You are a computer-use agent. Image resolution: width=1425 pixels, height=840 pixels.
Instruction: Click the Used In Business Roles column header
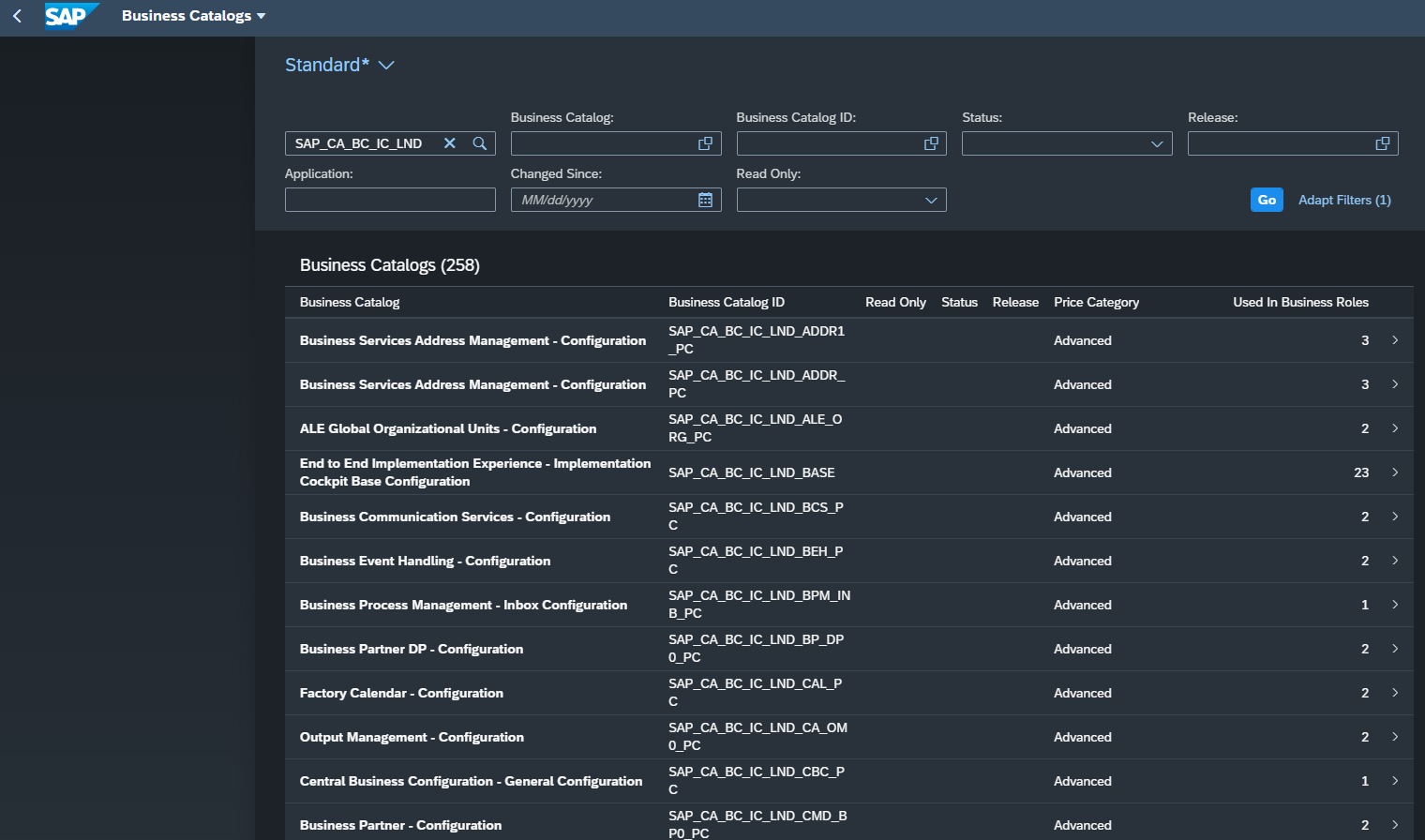point(1300,302)
